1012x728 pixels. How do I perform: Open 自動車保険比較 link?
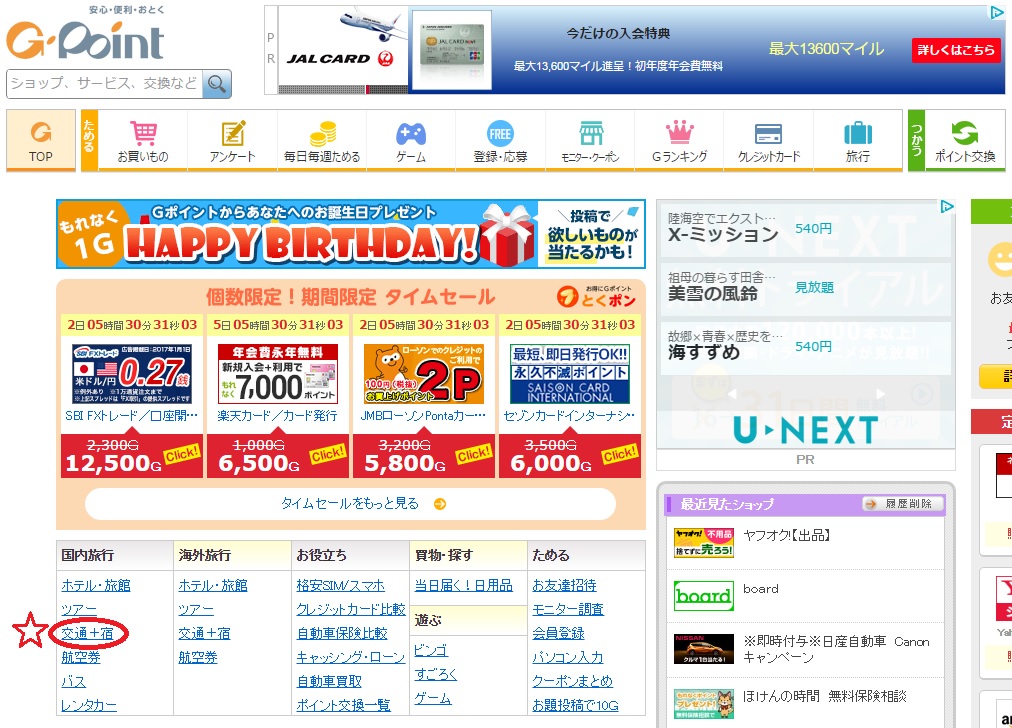(x=342, y=633)
